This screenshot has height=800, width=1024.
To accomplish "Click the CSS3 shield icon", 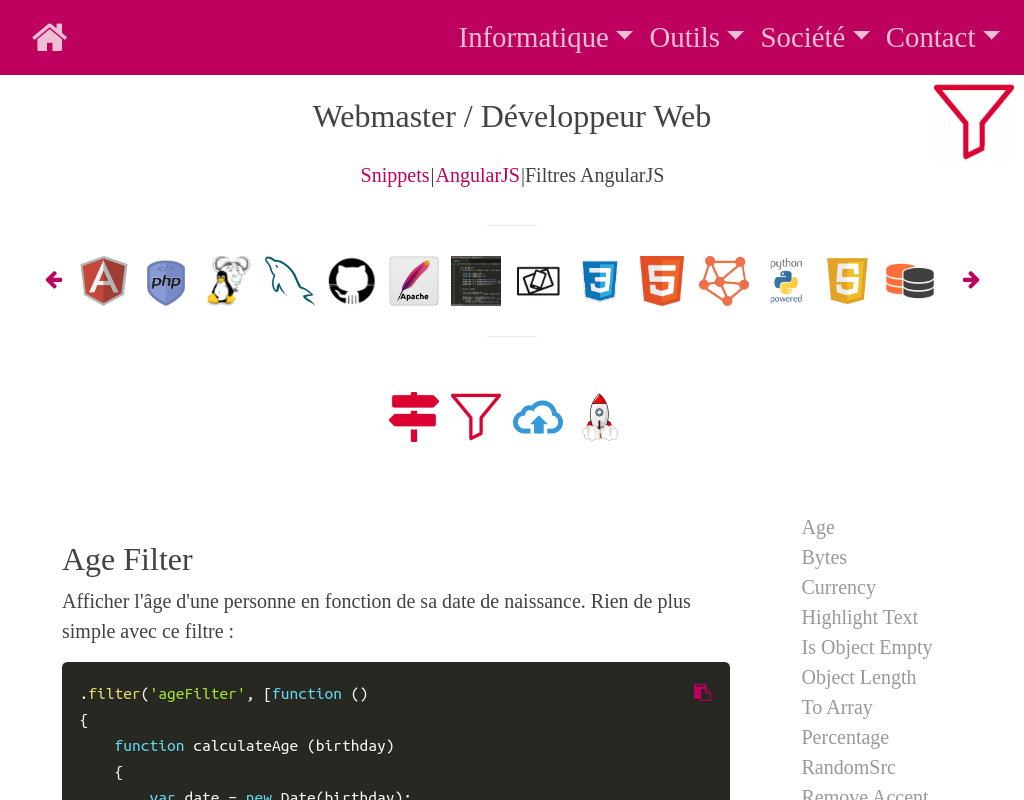I will coord(600,280).
